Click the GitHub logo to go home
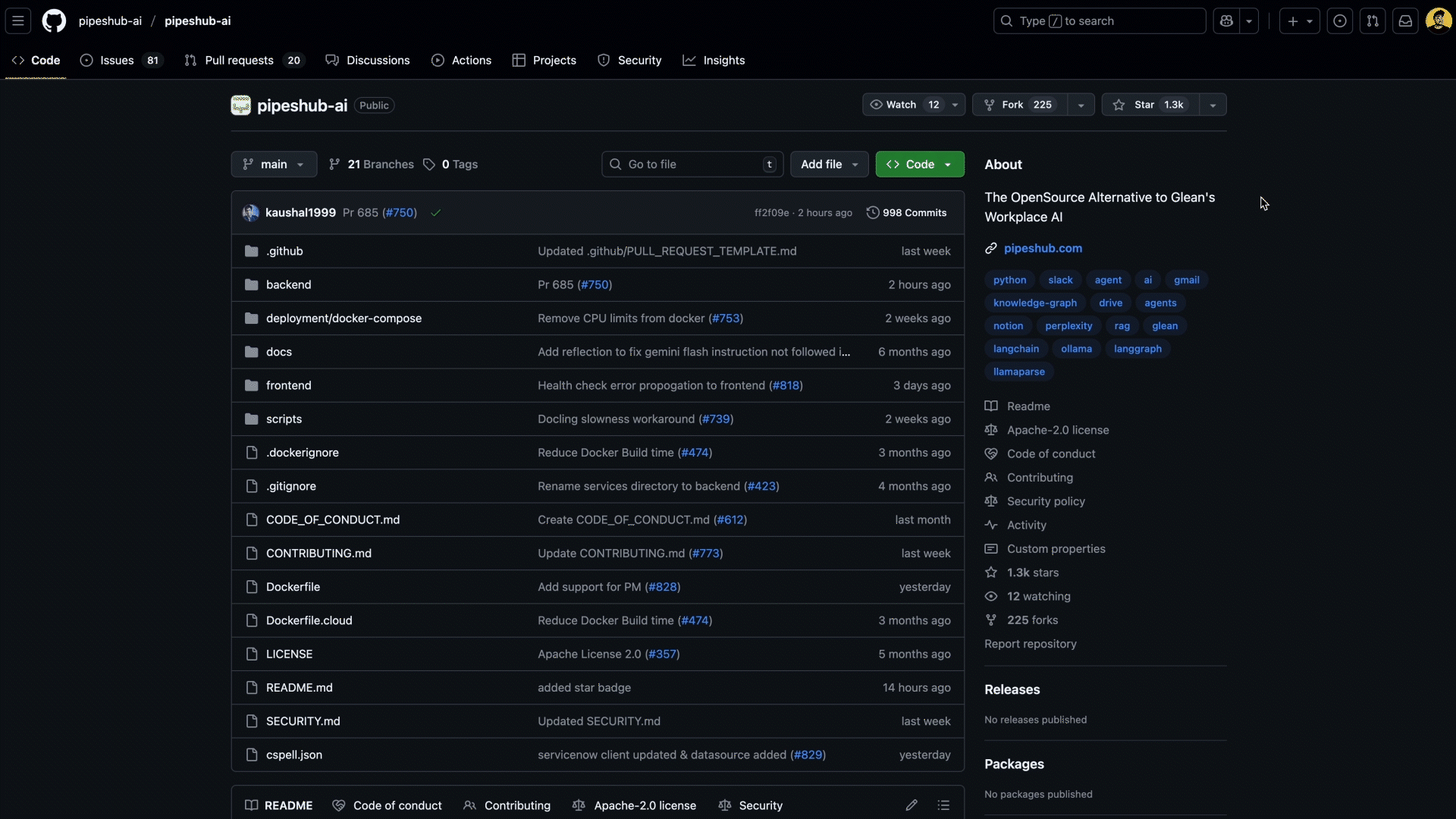The width and height of the screenshot is (1456, 819). click(53, 20)
